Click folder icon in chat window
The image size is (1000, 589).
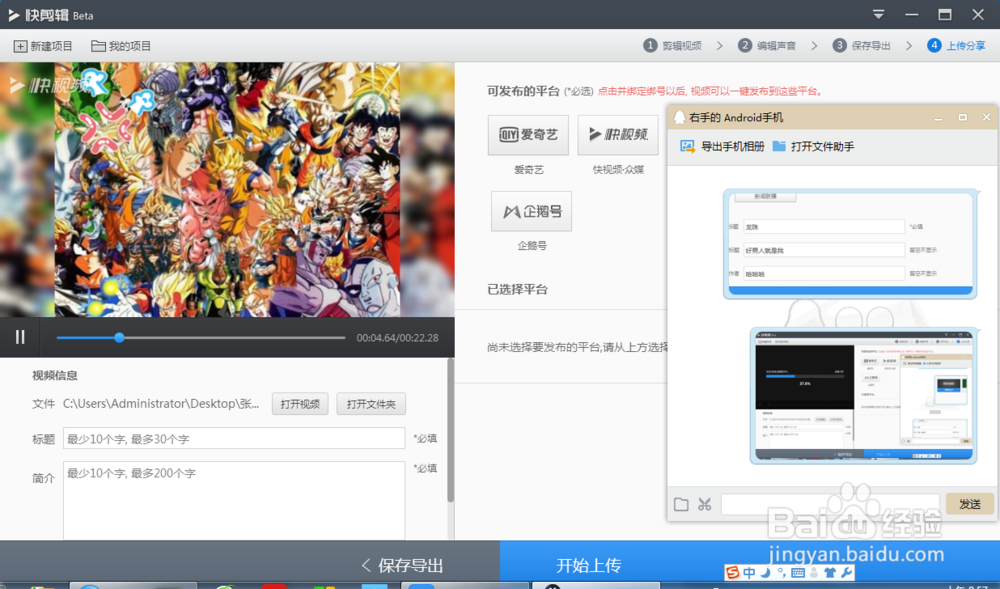click(x=681, y=504)
